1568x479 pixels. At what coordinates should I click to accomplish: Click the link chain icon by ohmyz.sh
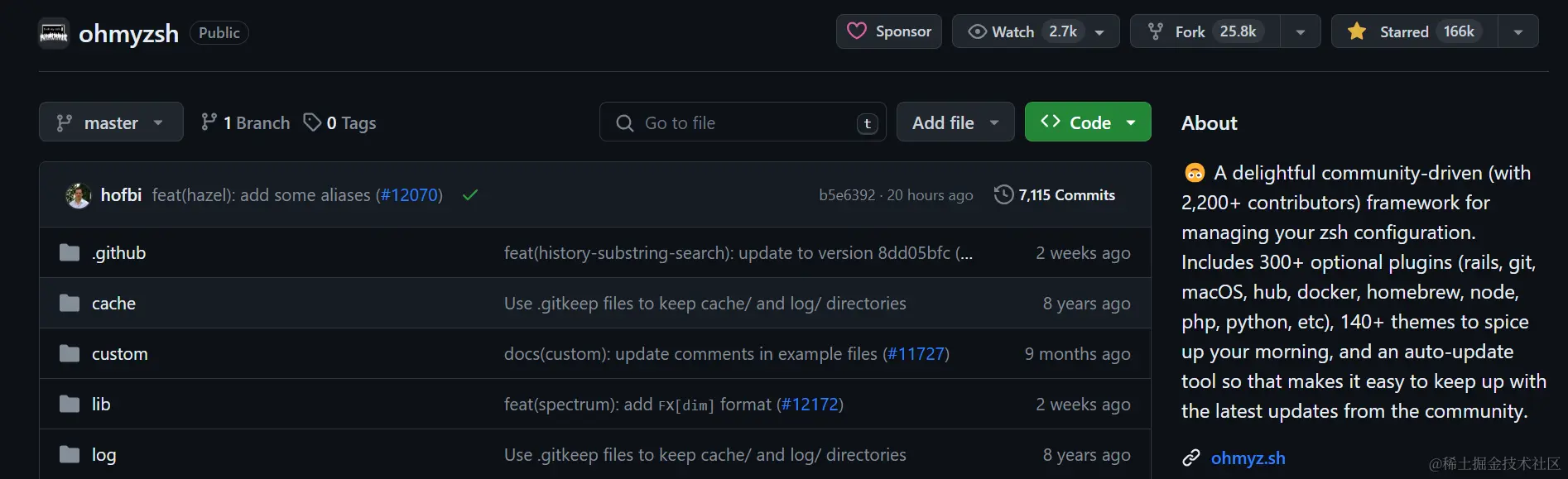tap(1191, 457)
